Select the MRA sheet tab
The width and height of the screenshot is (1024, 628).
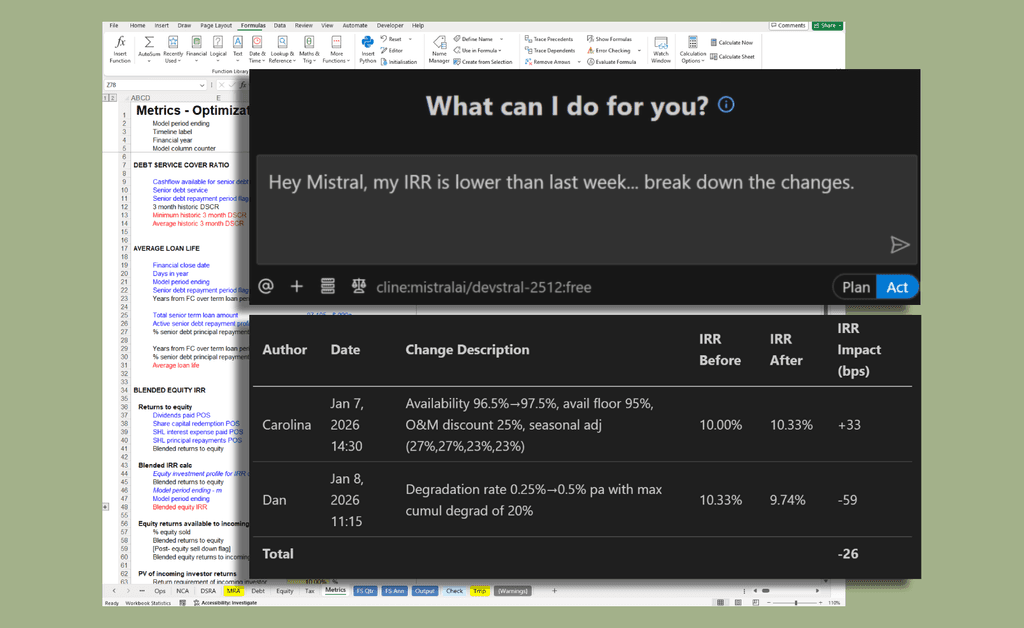click(x=233, y=591)
